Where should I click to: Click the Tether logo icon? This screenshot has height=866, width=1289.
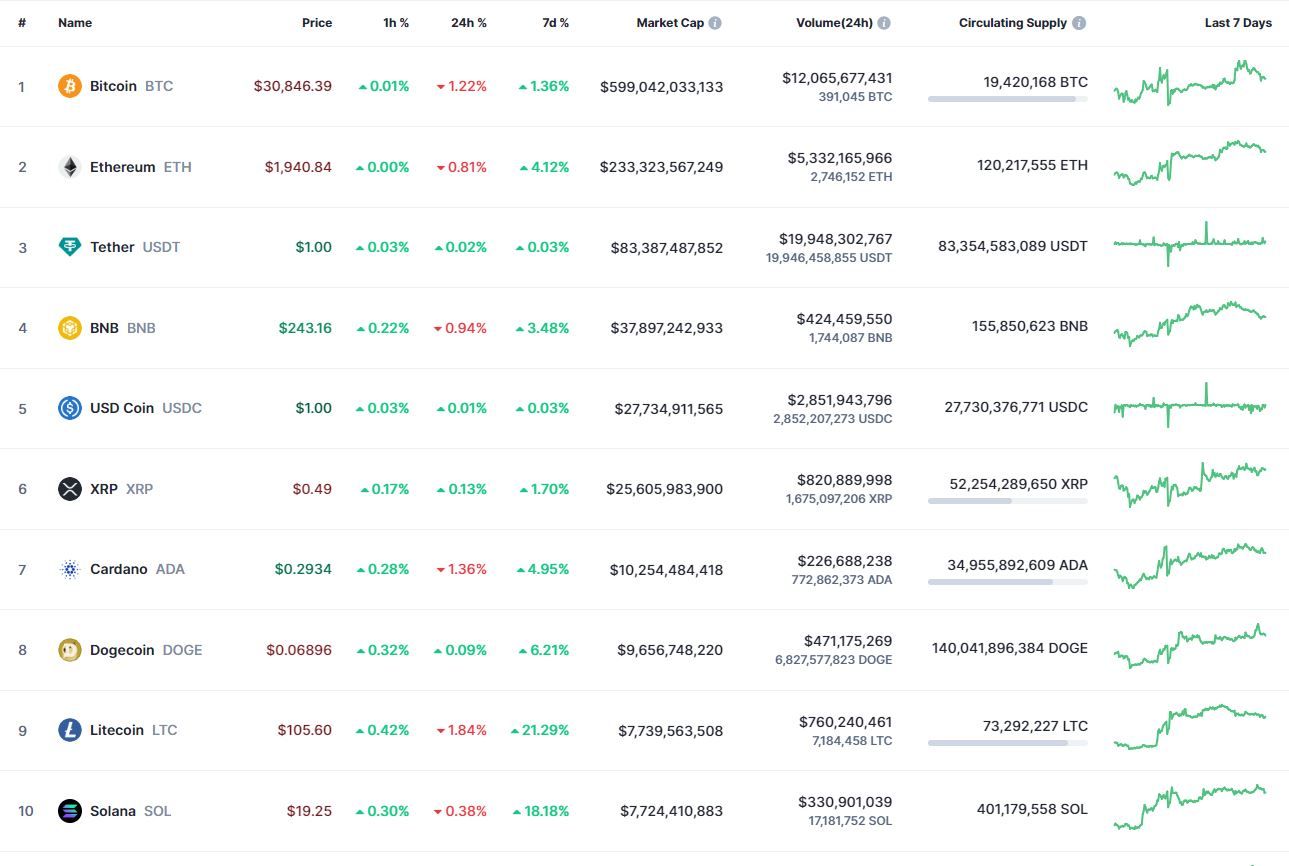(69, 247)
